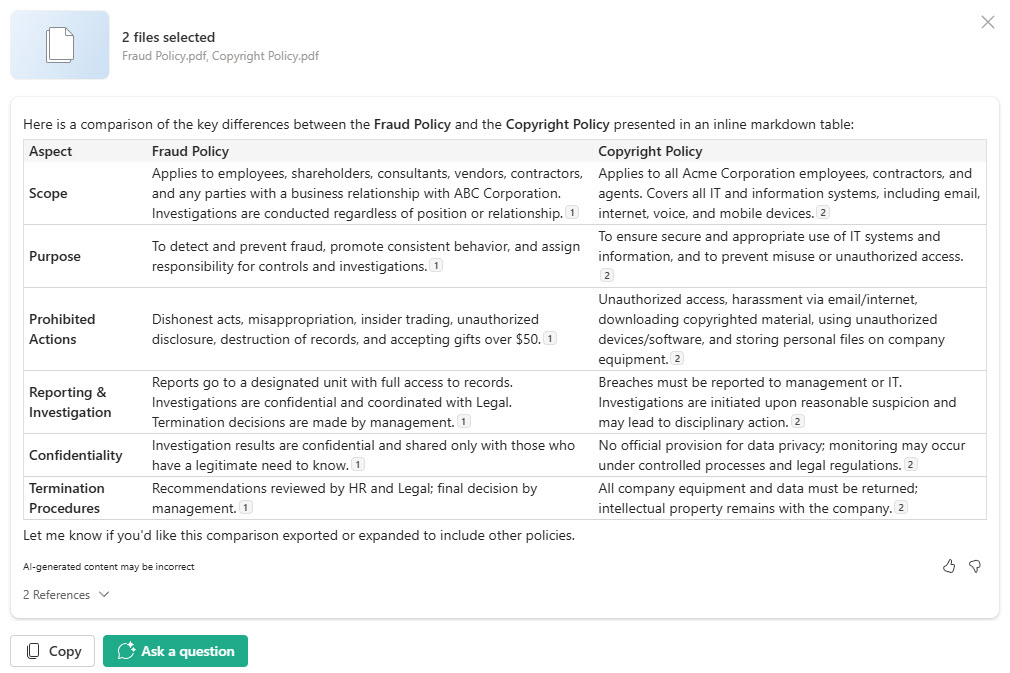Viewport: 1010px width, 673px height.
Task: Open citation 1 in Fraud Confidentiality row
Action: click(x=358, y=465)
